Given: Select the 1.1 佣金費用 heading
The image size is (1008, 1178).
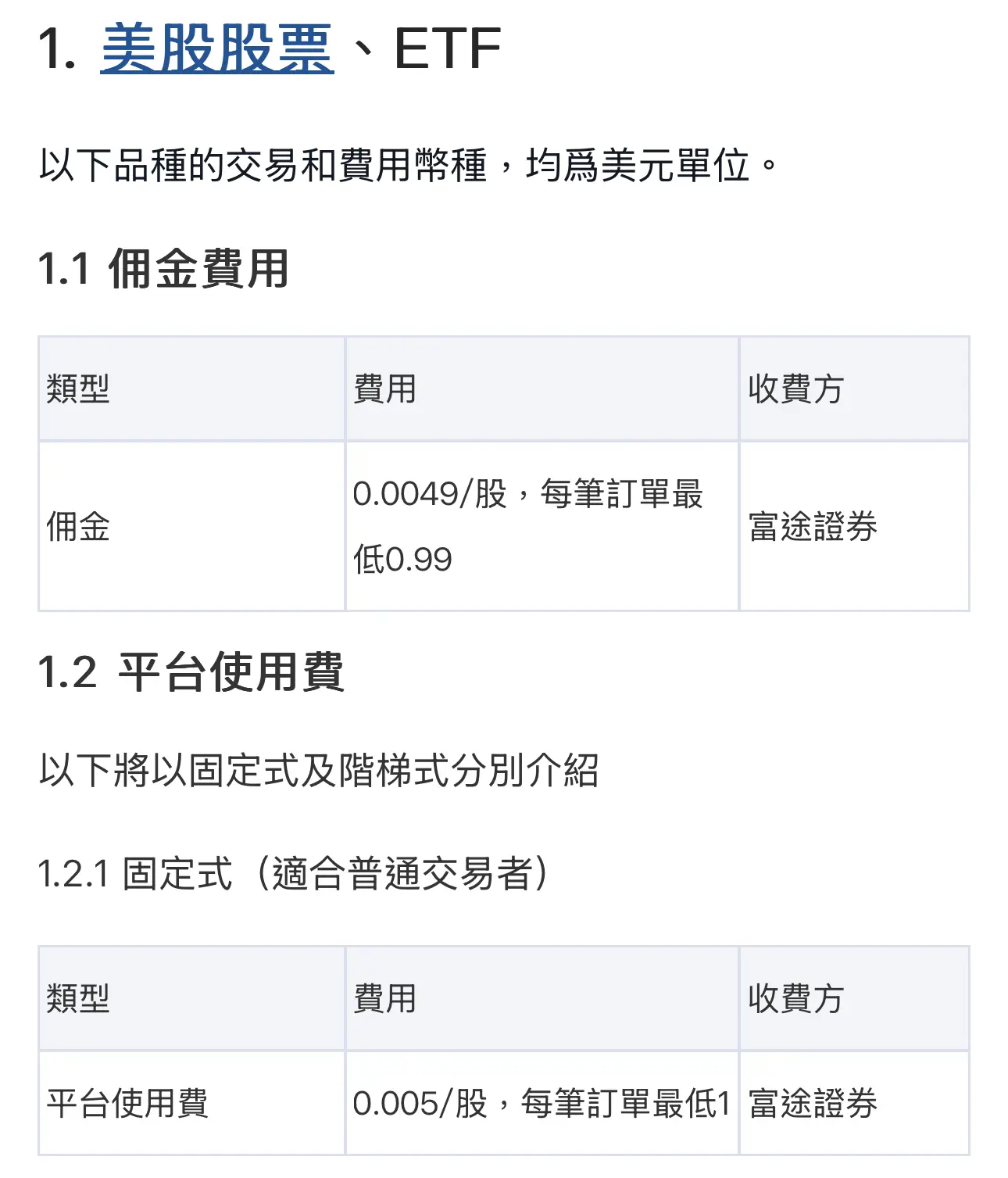Looking at the screenshot, I should click(x=163, y=268).
